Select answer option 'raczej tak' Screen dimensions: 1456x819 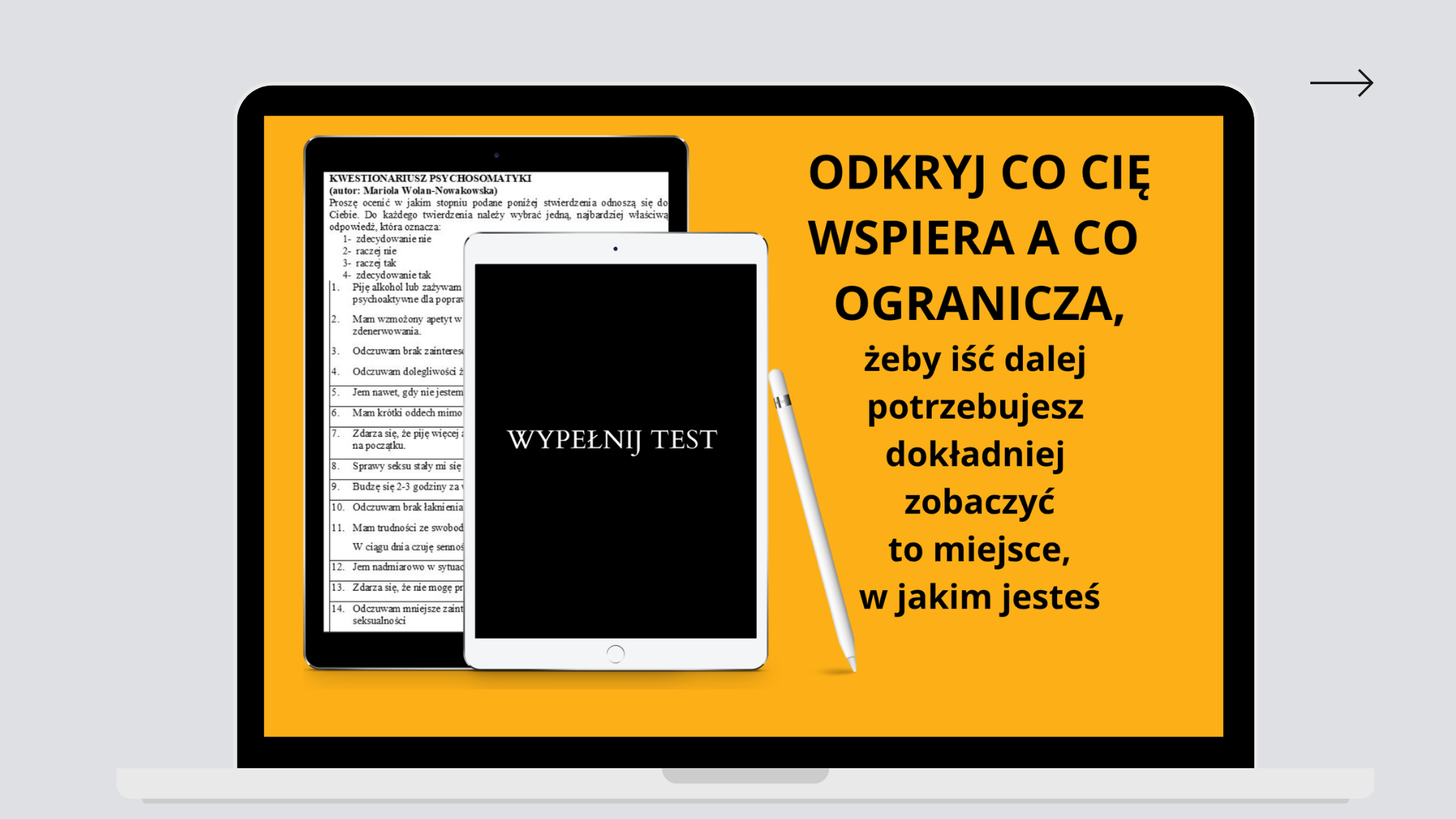[x=375, y=263]
